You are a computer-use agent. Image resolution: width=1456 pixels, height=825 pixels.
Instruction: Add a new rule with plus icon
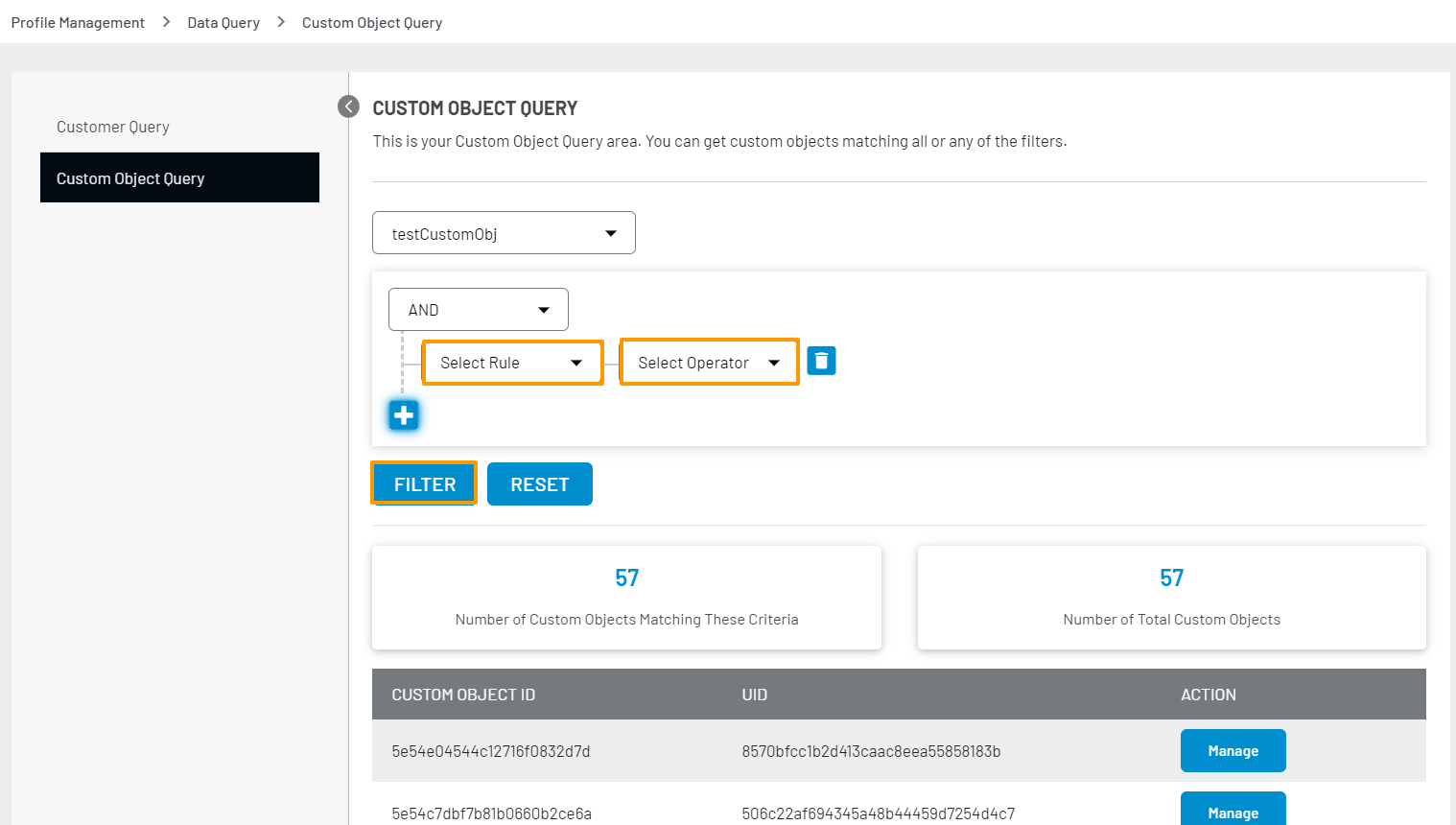click(x=404, y=415)
